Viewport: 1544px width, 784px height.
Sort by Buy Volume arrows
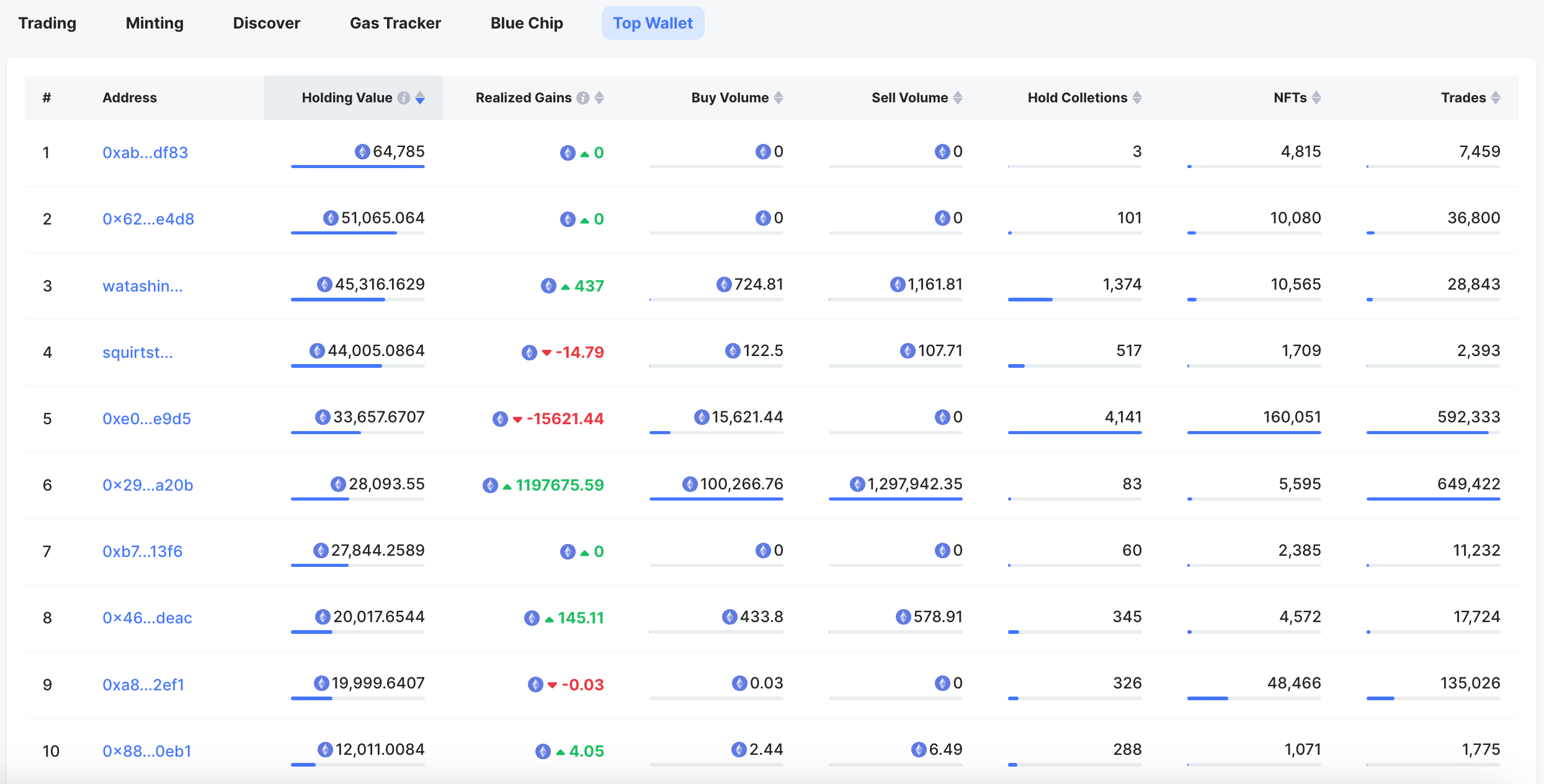779,98
